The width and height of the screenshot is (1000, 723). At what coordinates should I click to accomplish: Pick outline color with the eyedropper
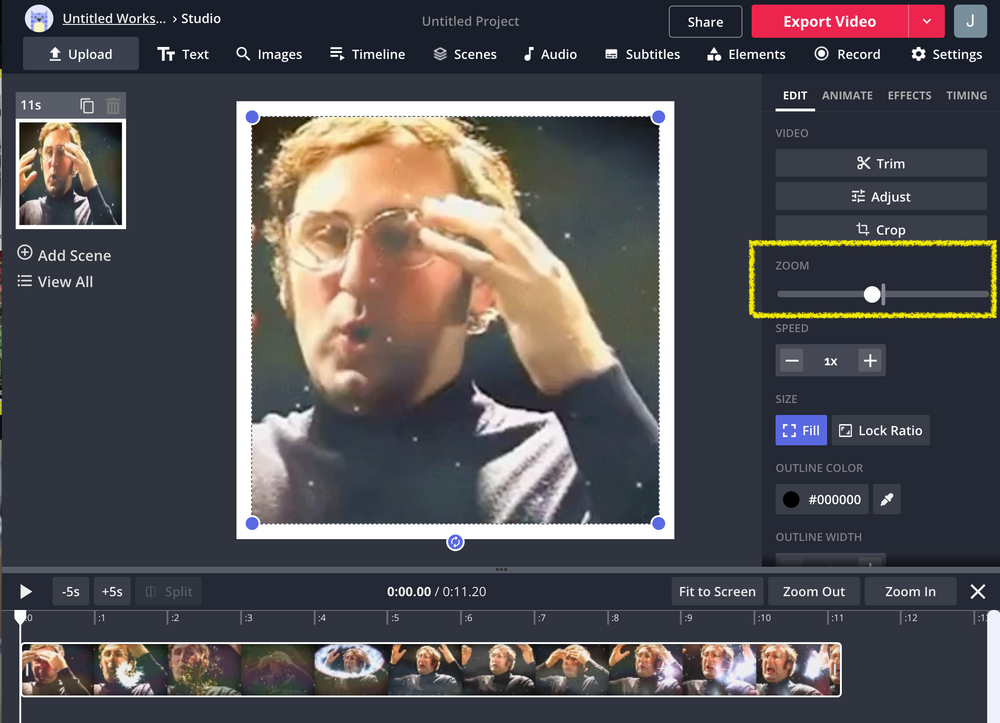click(887, 499)
